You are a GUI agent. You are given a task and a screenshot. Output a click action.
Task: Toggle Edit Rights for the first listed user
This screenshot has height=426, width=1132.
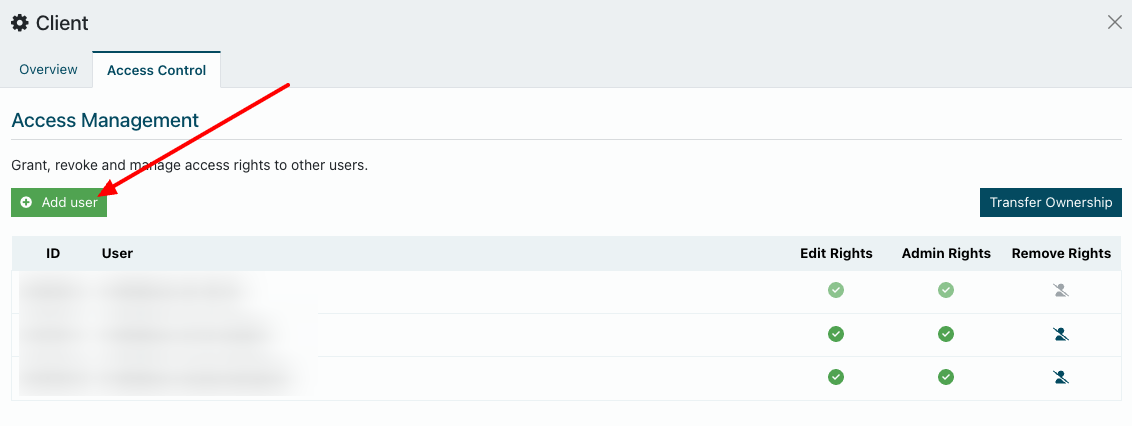[x=836, y=291]
